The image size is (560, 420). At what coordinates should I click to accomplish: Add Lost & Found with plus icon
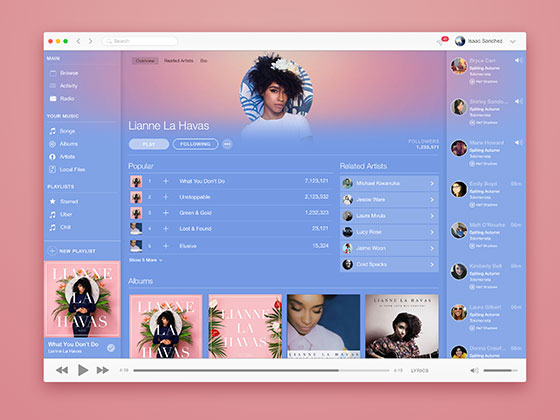click(x=166, y=229)
